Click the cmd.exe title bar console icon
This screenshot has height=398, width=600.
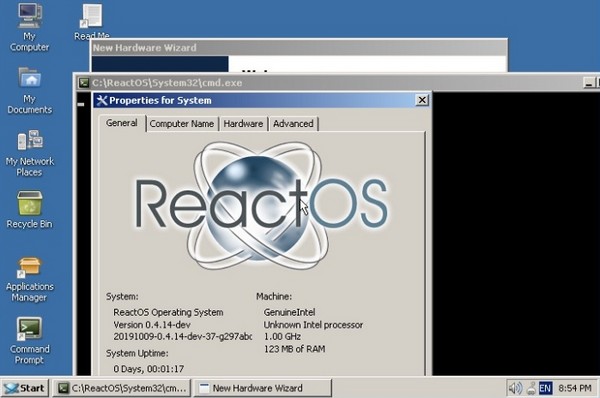click(84, 83)
